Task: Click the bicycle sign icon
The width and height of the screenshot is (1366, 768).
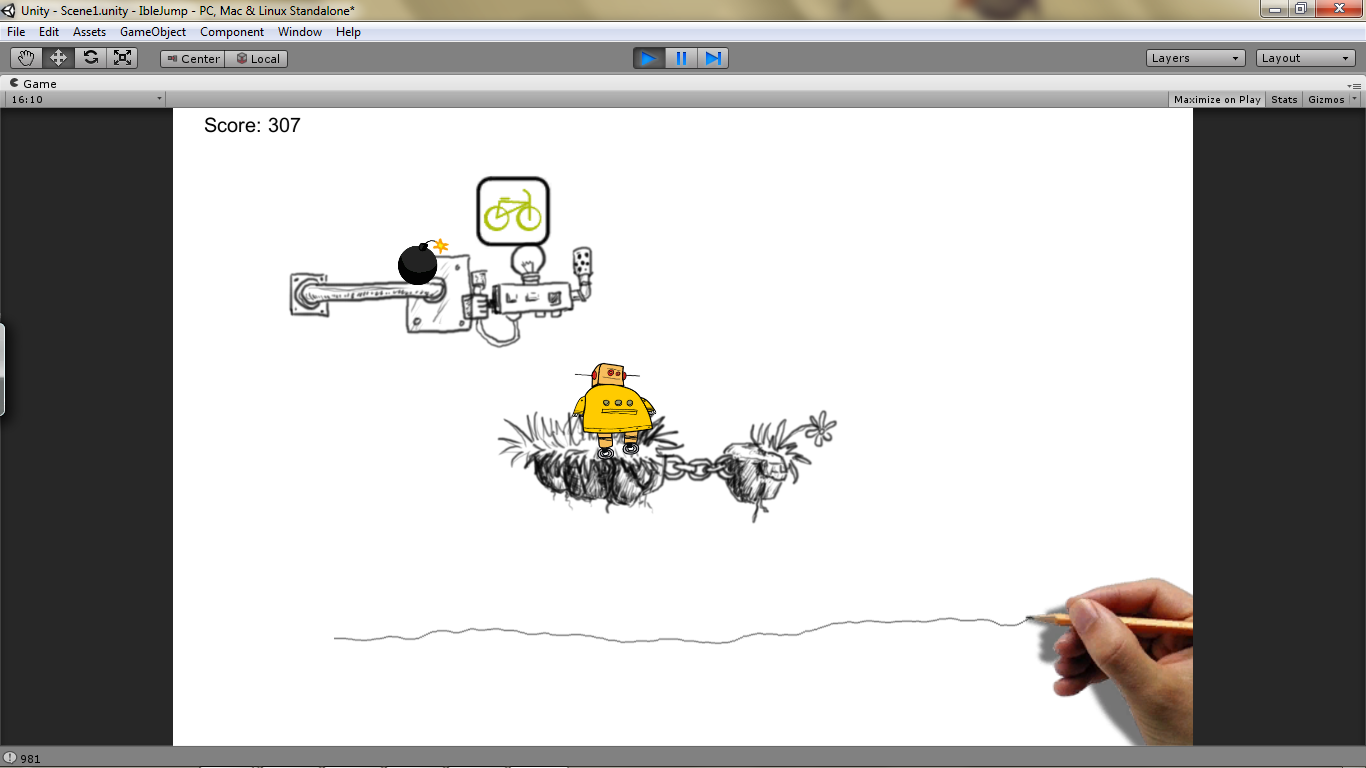Action: pyautogui.click(x=513, y=212)
